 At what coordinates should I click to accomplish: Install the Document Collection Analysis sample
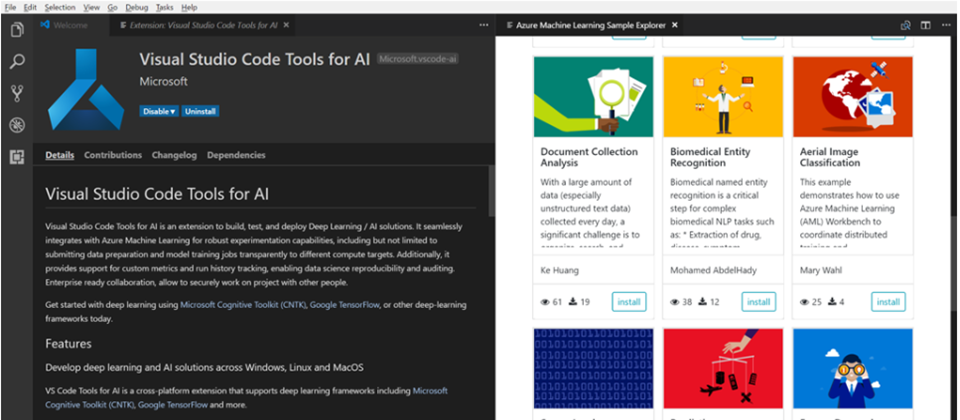pyautogui.click(x=629, y=302)
